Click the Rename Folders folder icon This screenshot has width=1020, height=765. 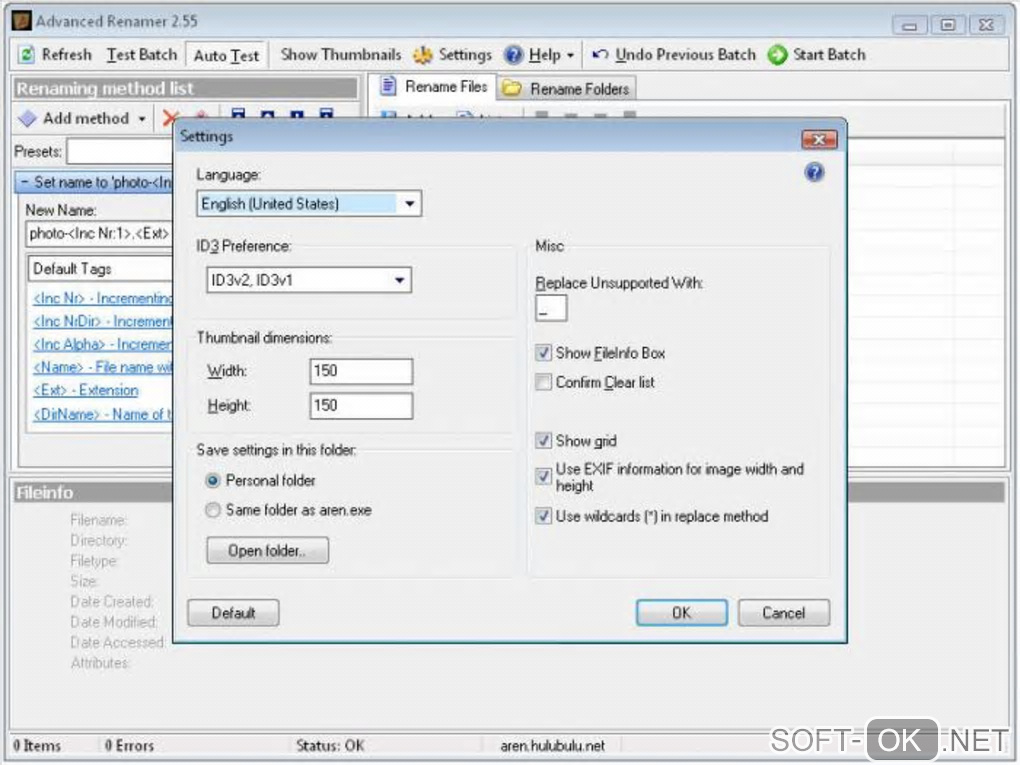click(x=513, y=88)
